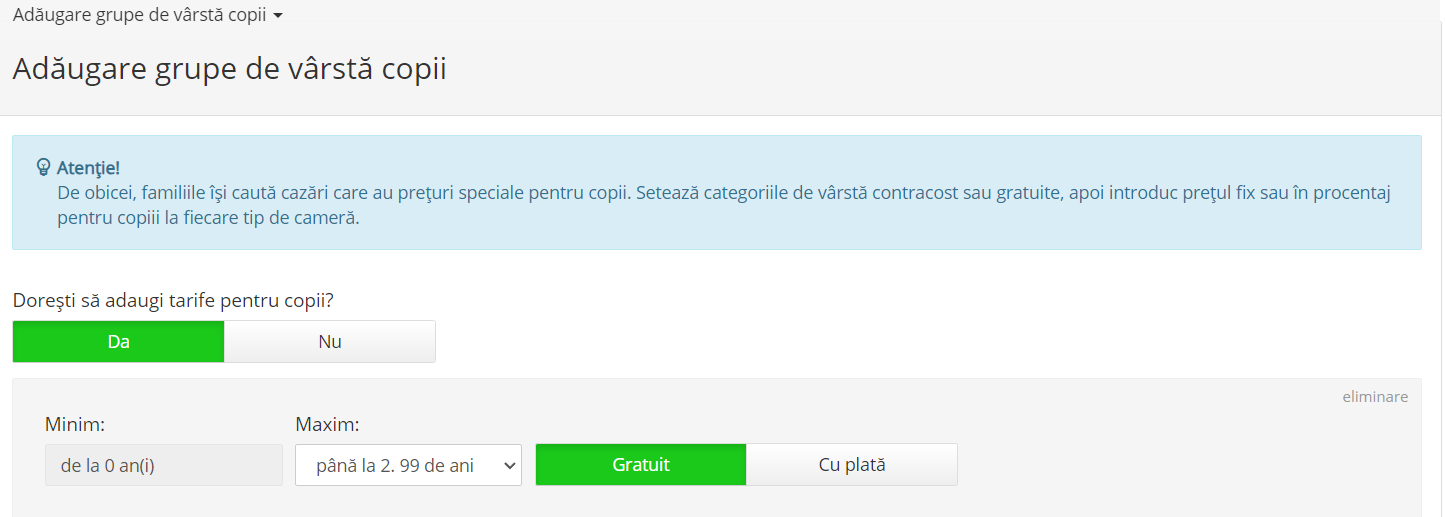Switch the age group to Cu plată
This screenshot has width=1445, height=517.
click(852, 465)
